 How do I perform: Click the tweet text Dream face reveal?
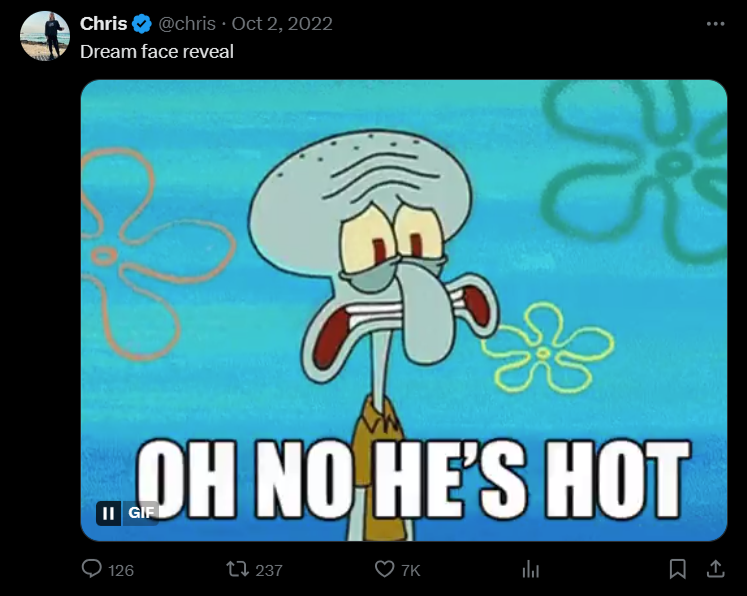click(157, 51)
